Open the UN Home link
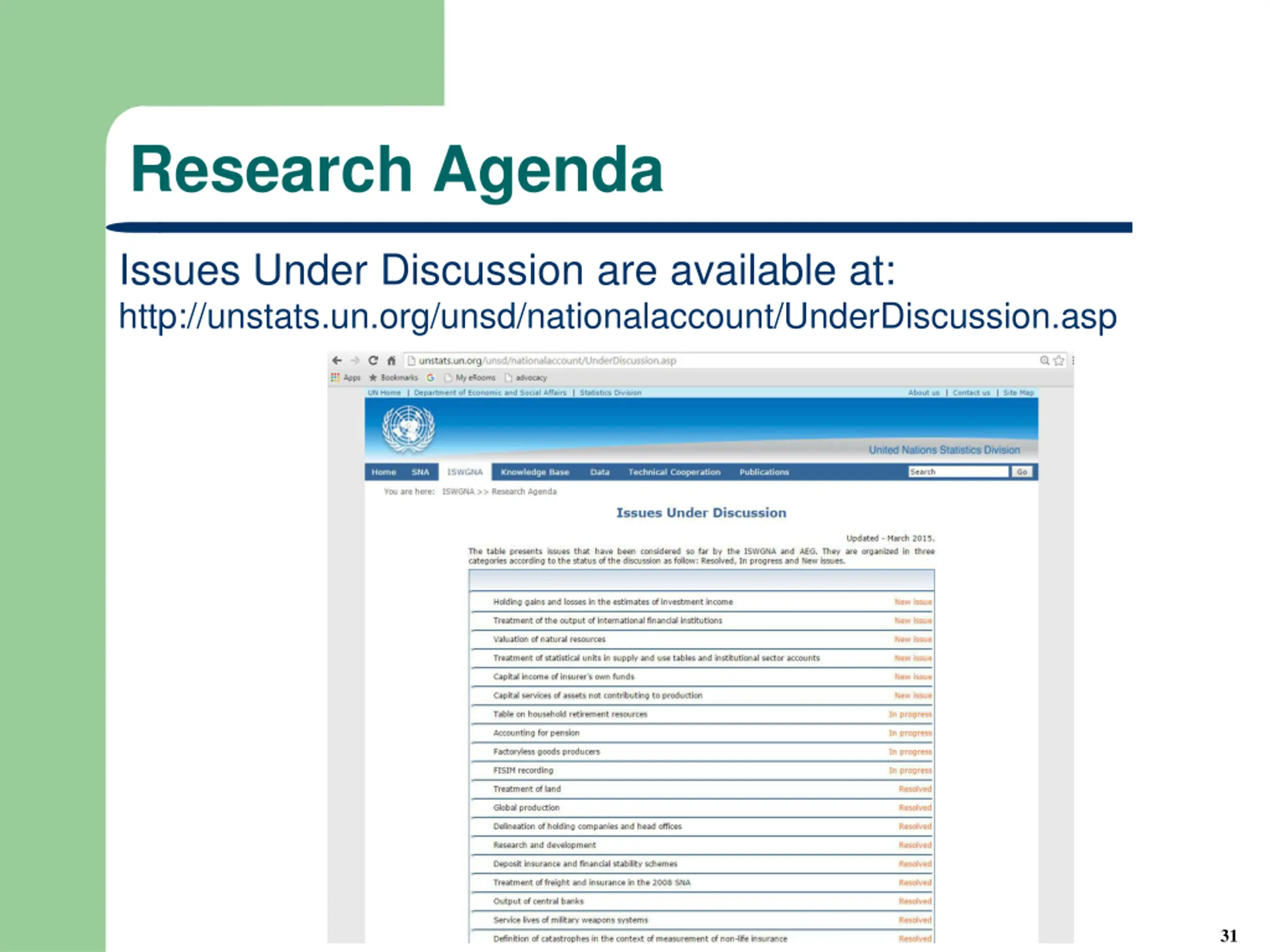 click(384, 393)
